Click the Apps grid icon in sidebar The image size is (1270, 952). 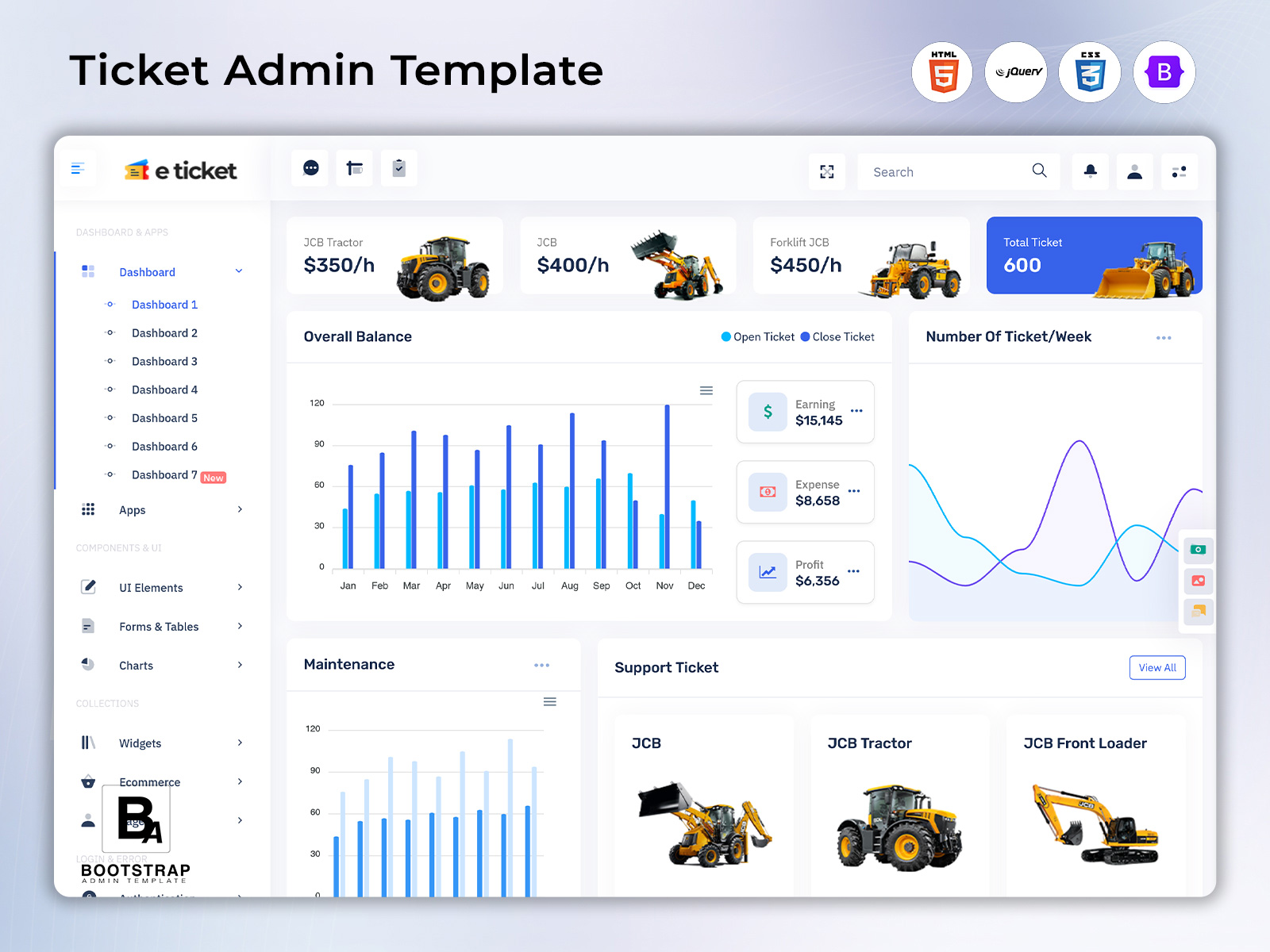point(88,509)
